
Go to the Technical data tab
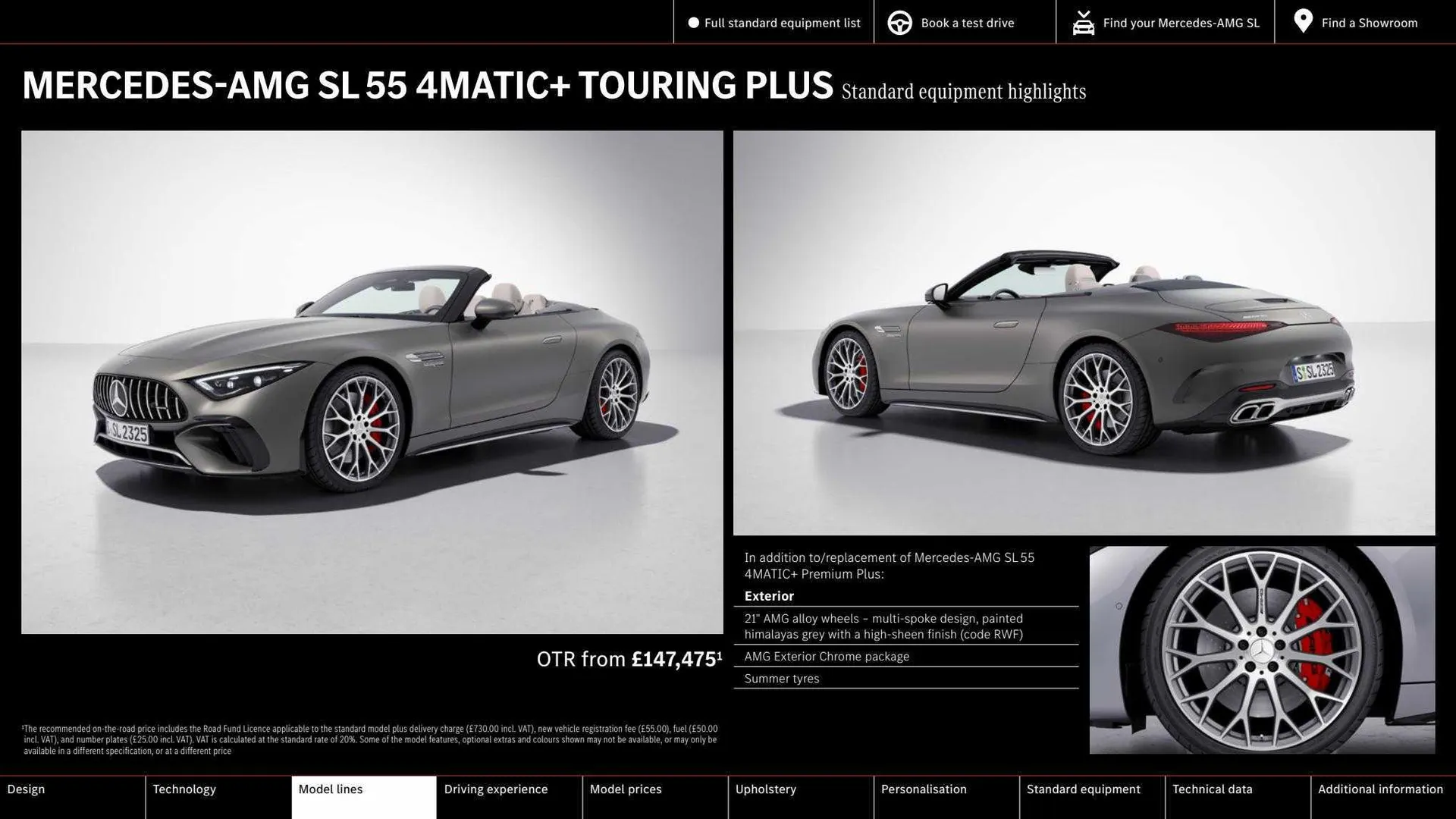(1213, 789)
